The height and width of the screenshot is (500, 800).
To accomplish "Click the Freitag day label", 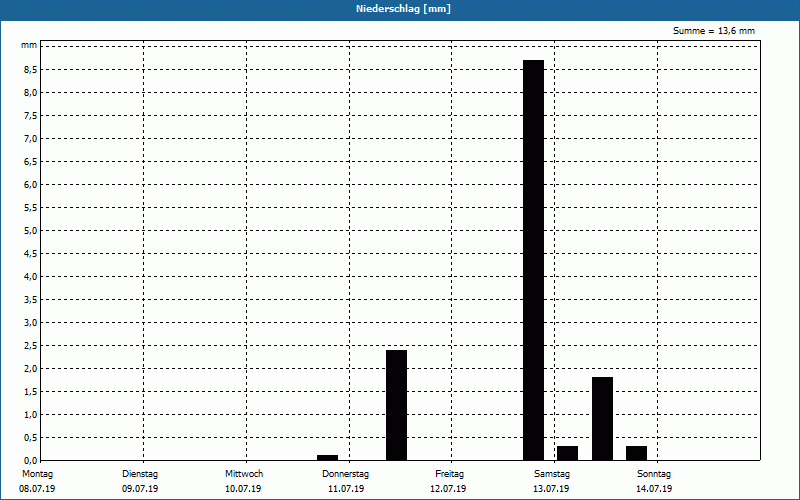I will [449, 474].
